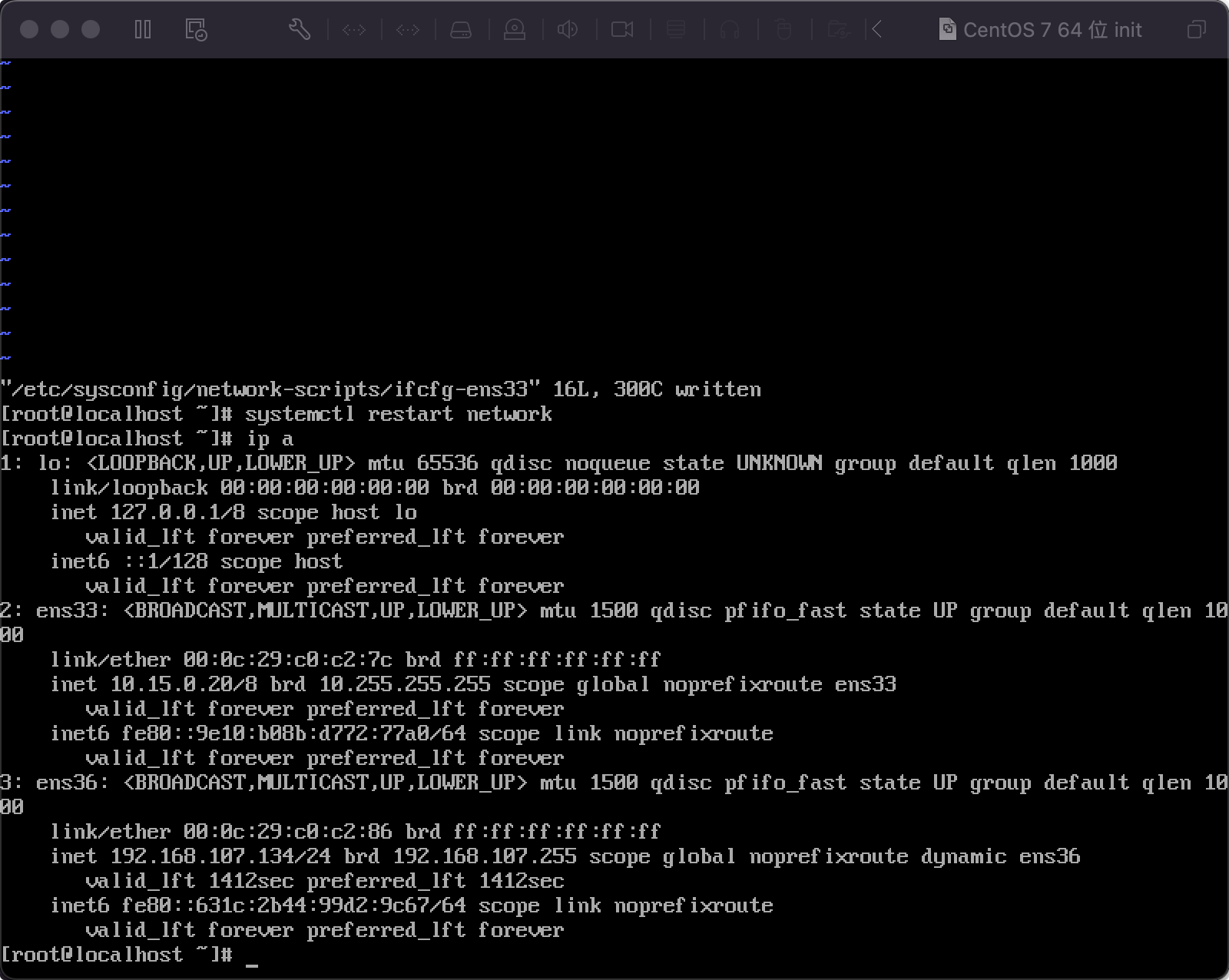Image resolution: width=1229 pixels, height=980 pixels.
Task: Open the snapshots manager icon
Action: point(196,30)
